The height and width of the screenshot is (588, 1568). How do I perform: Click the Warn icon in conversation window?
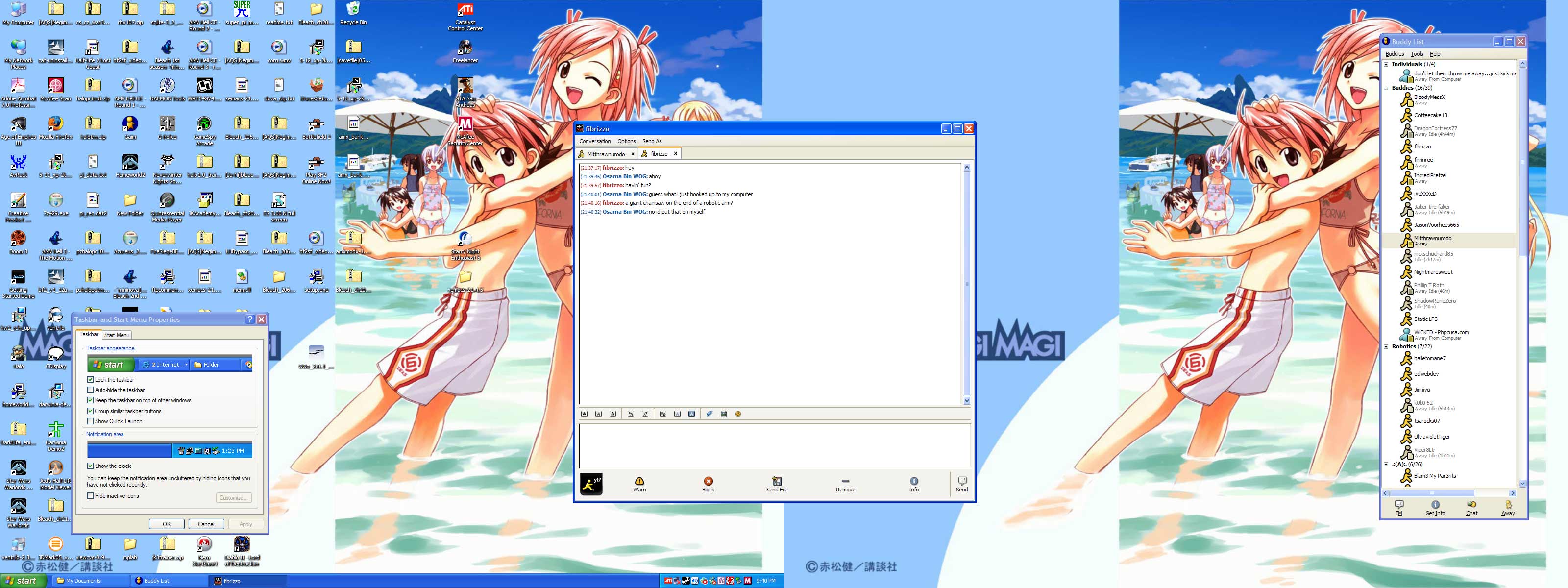coord(640,485)
